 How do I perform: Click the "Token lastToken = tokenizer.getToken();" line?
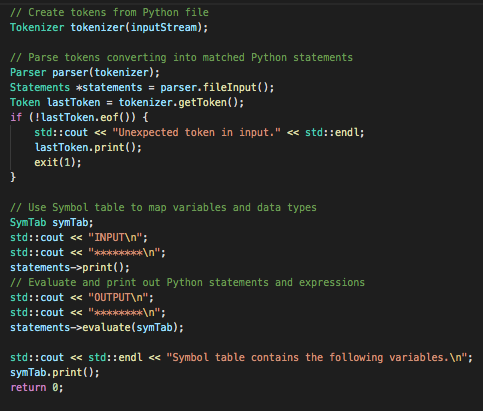[127, 102]
